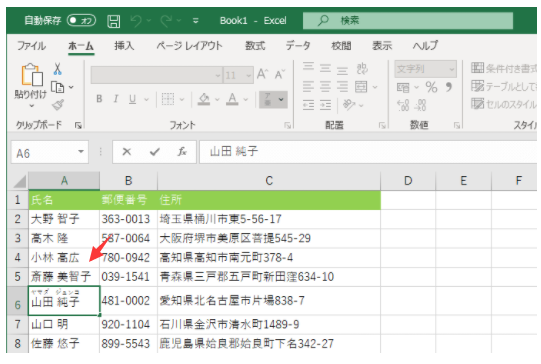Click the Decrease Font Size icon
This screenshot has height=364, width=541.
tap(279, 74)
